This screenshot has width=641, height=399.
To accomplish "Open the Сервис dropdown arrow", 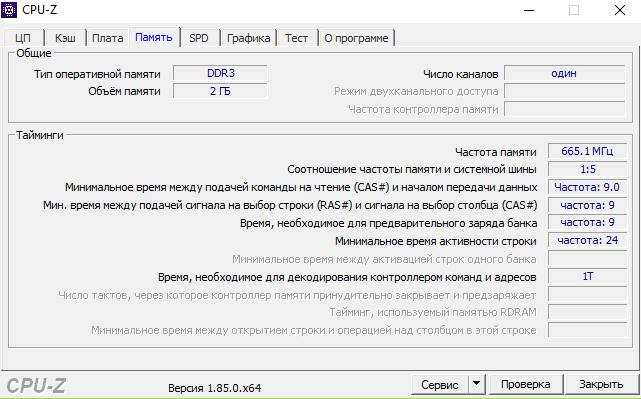I will coord(476,384).
